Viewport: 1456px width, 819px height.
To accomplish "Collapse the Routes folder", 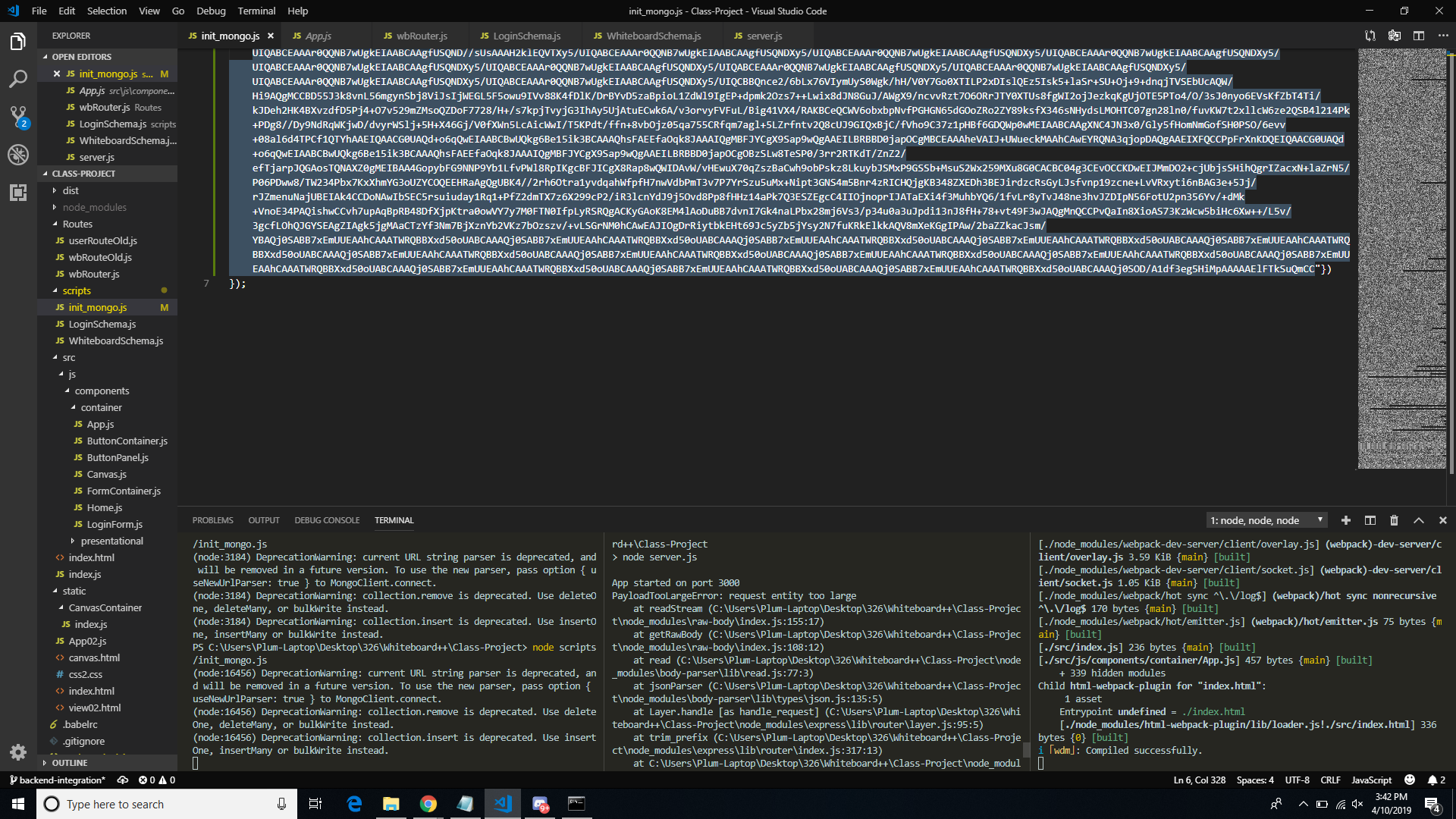I will click(77, 224).
